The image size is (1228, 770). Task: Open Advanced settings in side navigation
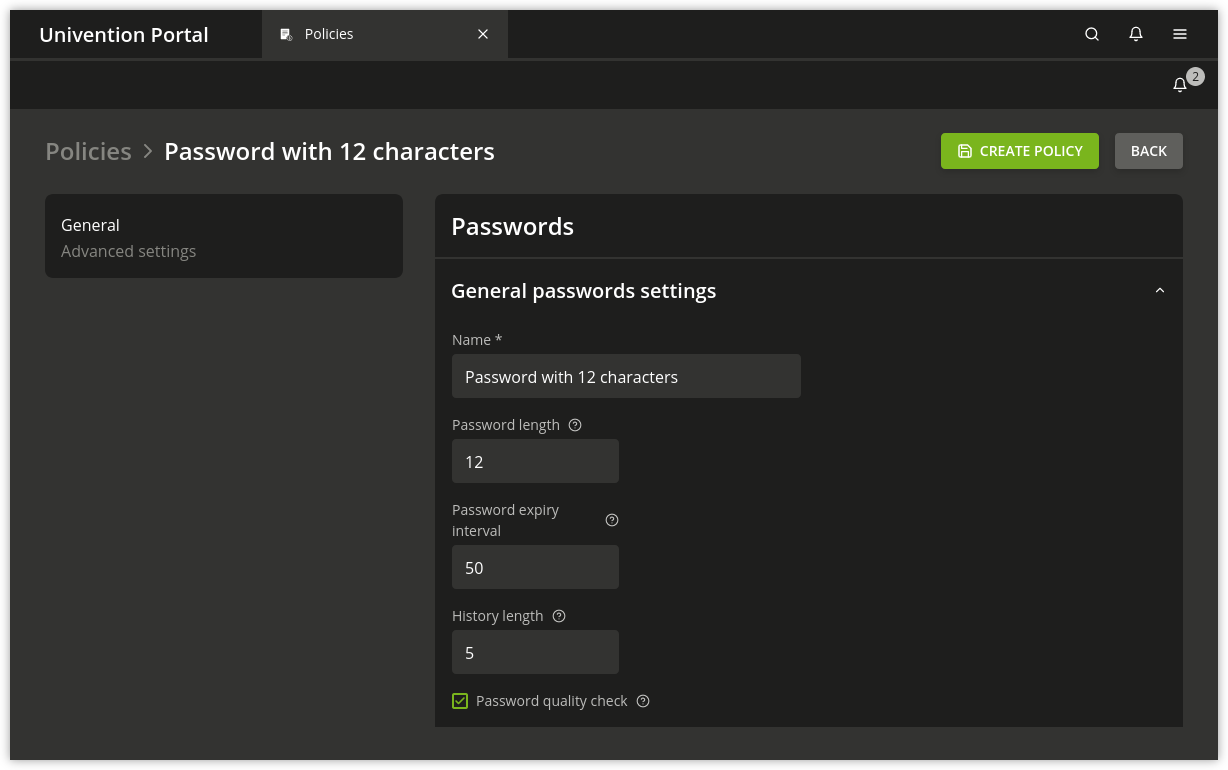(x=128, y=251)
